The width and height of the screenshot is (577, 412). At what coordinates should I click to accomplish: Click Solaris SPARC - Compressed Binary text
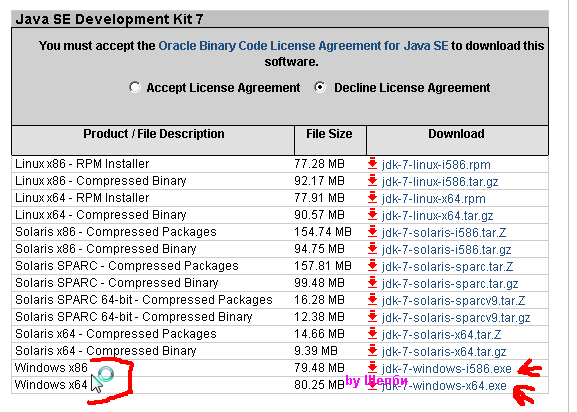pos(117,283)
